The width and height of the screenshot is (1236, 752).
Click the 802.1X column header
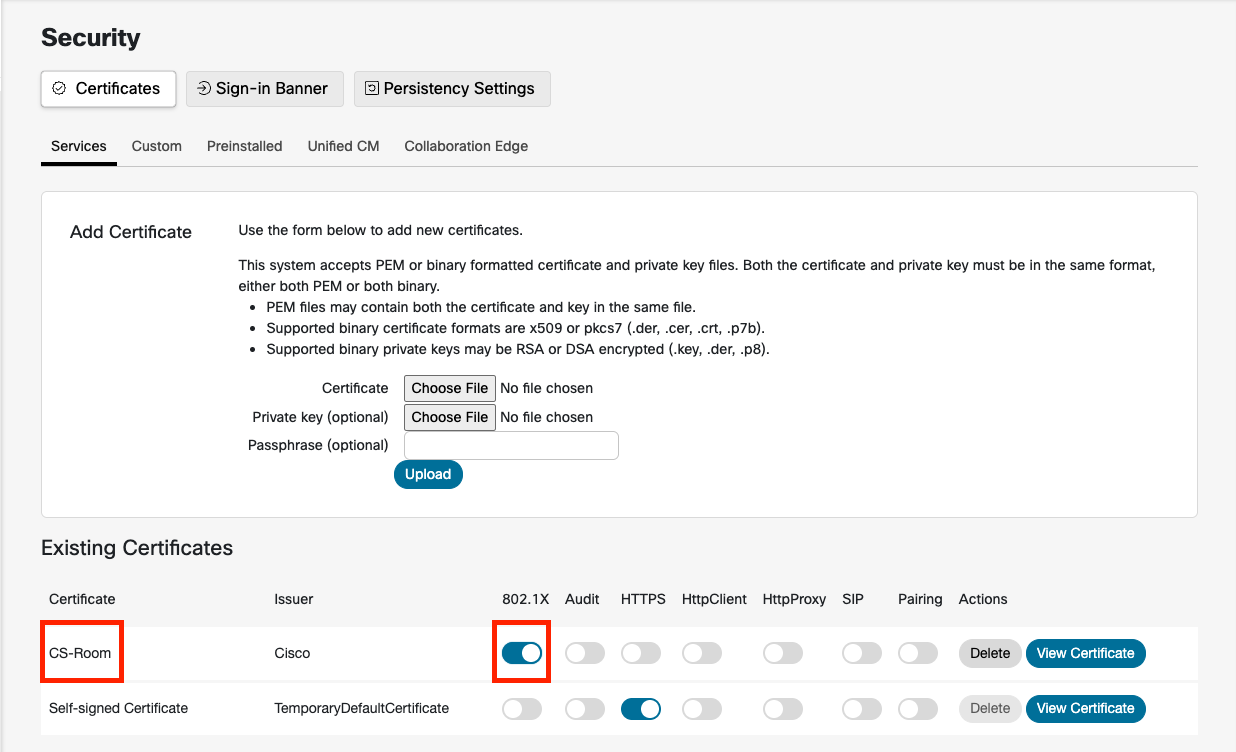(526, 599)
